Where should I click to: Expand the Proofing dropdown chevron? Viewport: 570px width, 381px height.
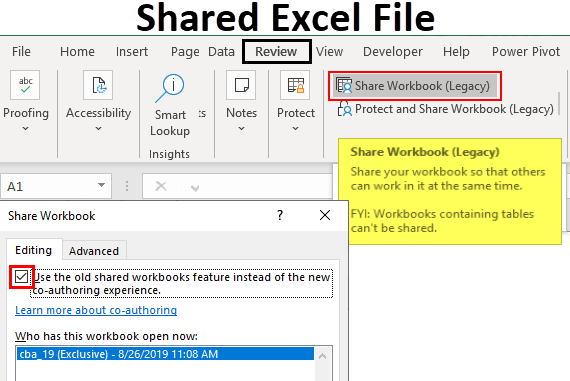pos(25,128)
